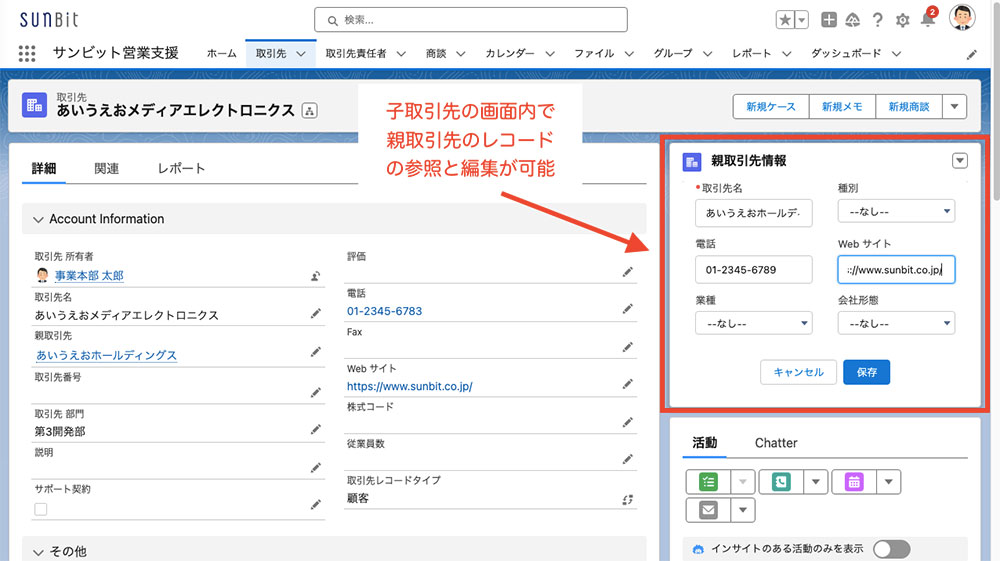This screenshot has width=1000, height=561.
Task: Edit the 説明 field pencil icon
Action: [315, 468]
